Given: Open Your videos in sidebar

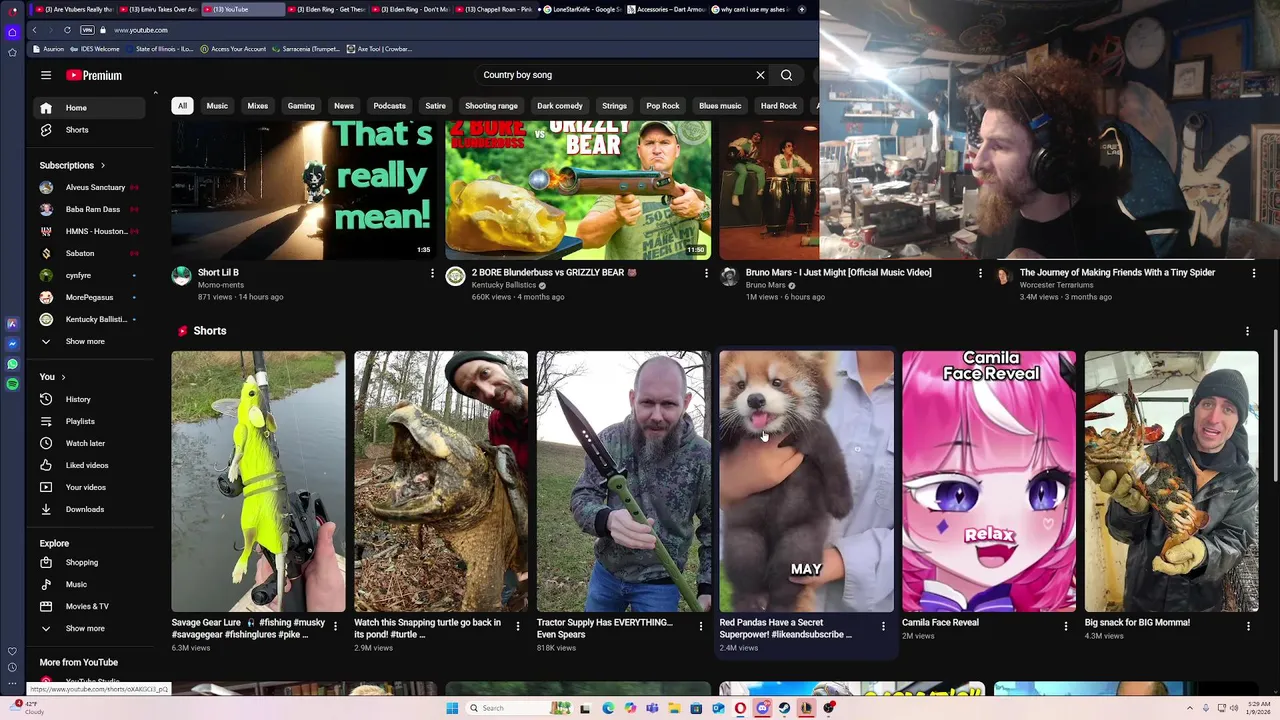Looking at the screenshot, I should pyautogui.click(x=91, y=487).
